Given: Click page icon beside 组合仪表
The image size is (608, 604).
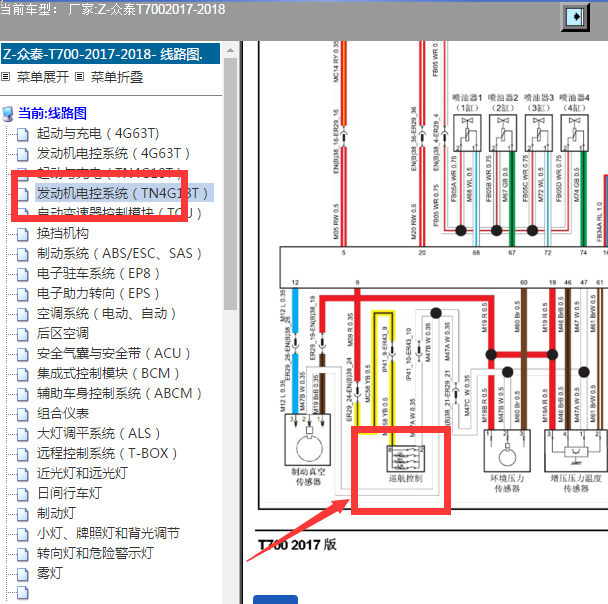Looking at the screenshot, I should 23,414.
